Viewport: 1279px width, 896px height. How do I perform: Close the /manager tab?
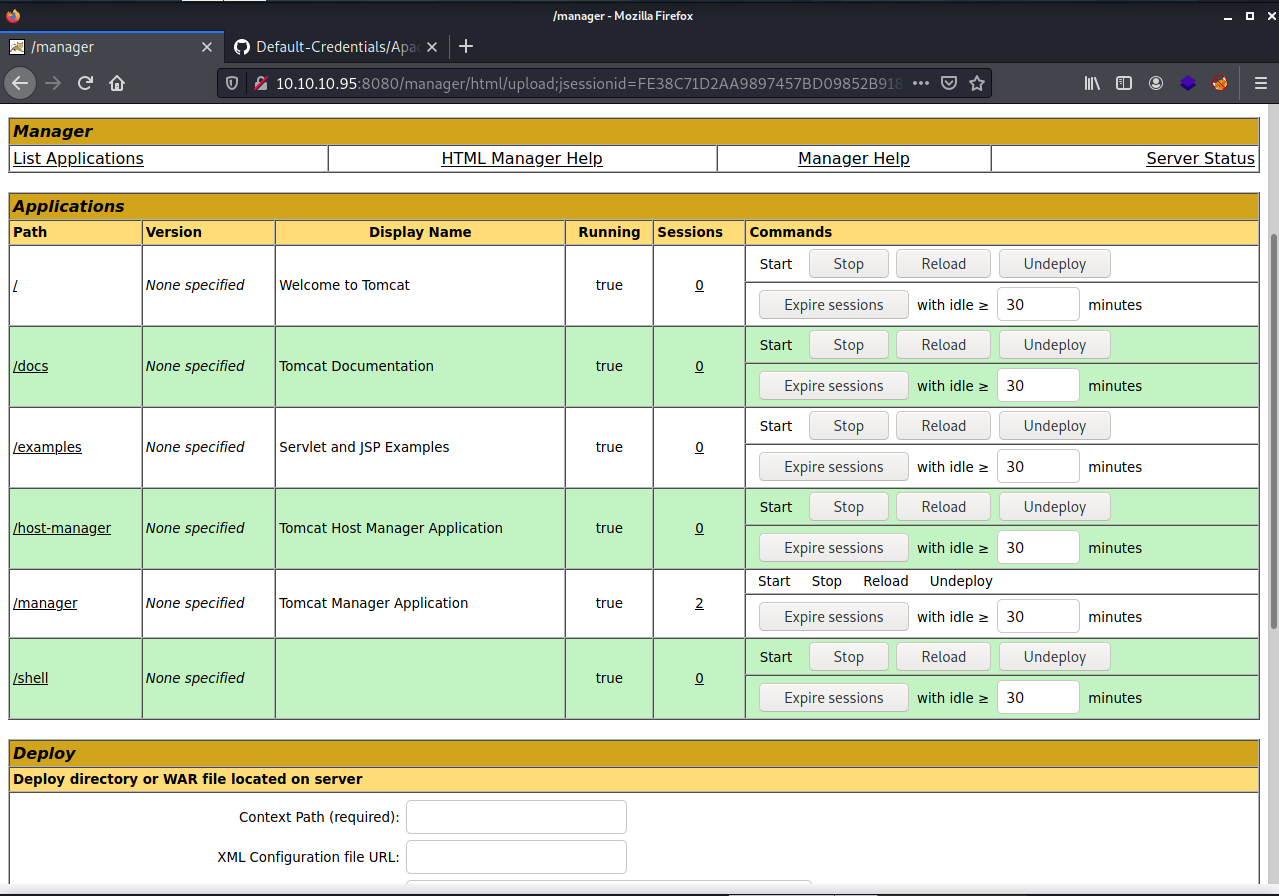point(207,47)
